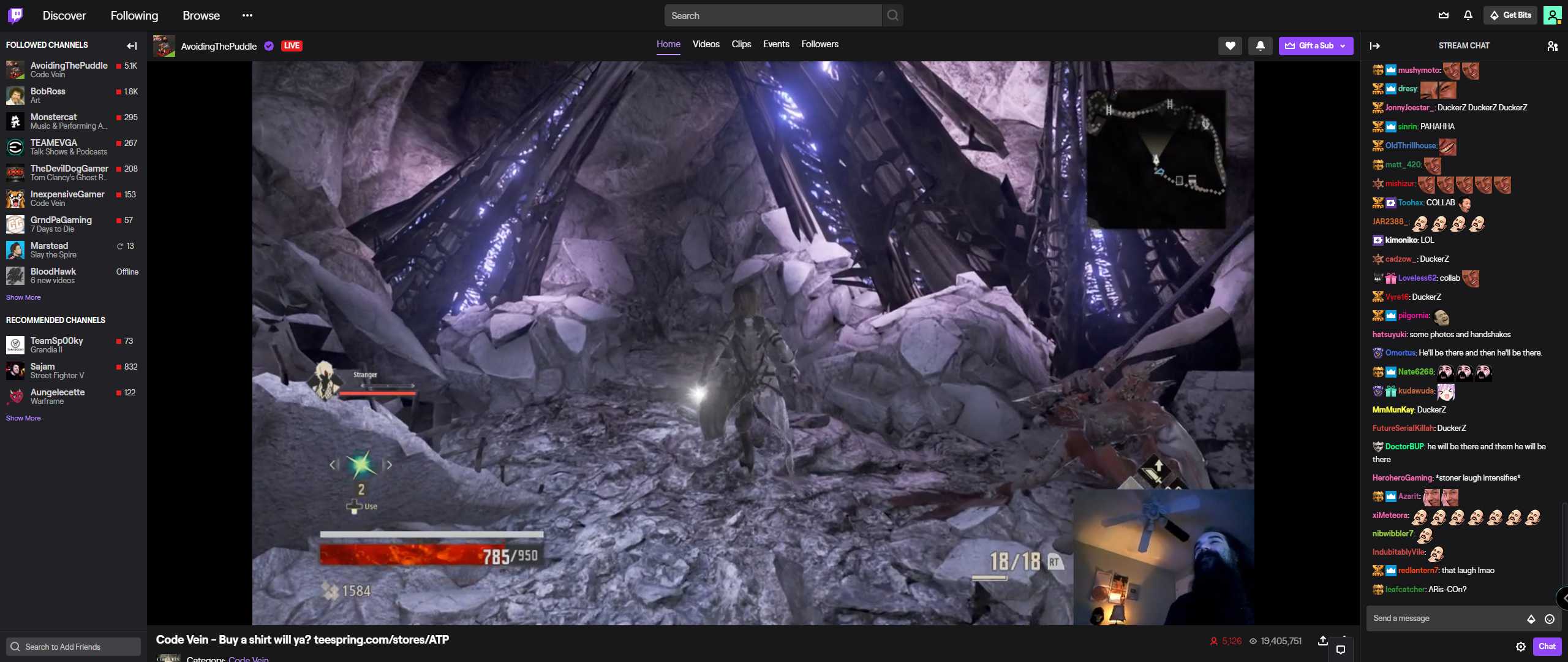
Task: Click redlantern7 username in chat
Action: click(x=1419, y=571)
